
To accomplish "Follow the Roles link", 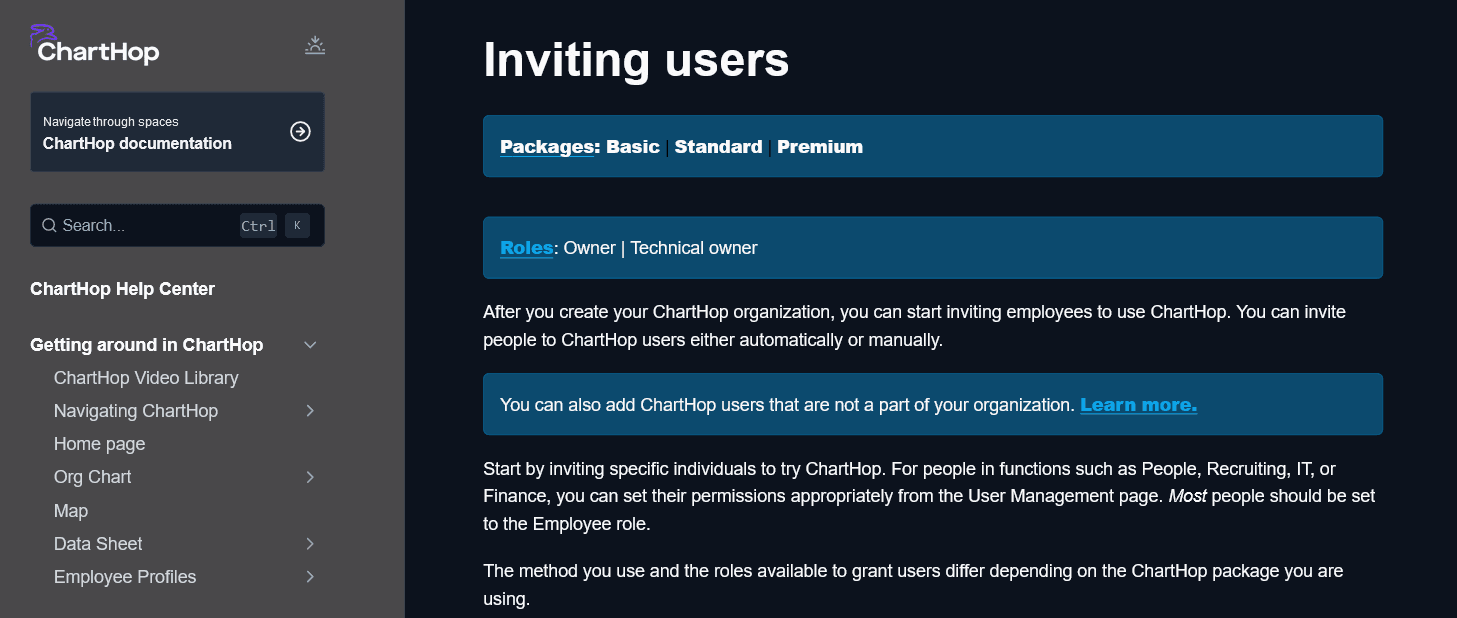I will tap(526, 248).
